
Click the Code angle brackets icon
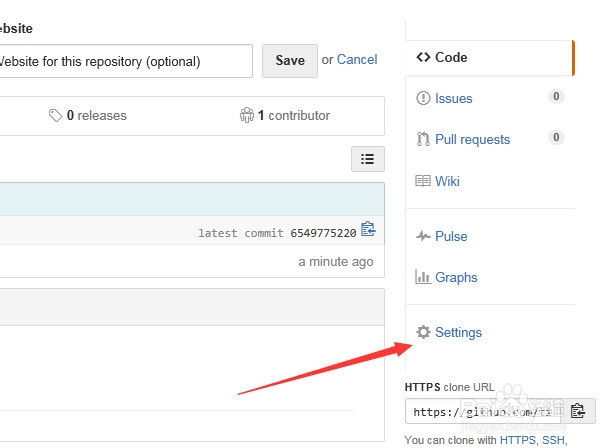pyautogui.click(x=423, y=57)
